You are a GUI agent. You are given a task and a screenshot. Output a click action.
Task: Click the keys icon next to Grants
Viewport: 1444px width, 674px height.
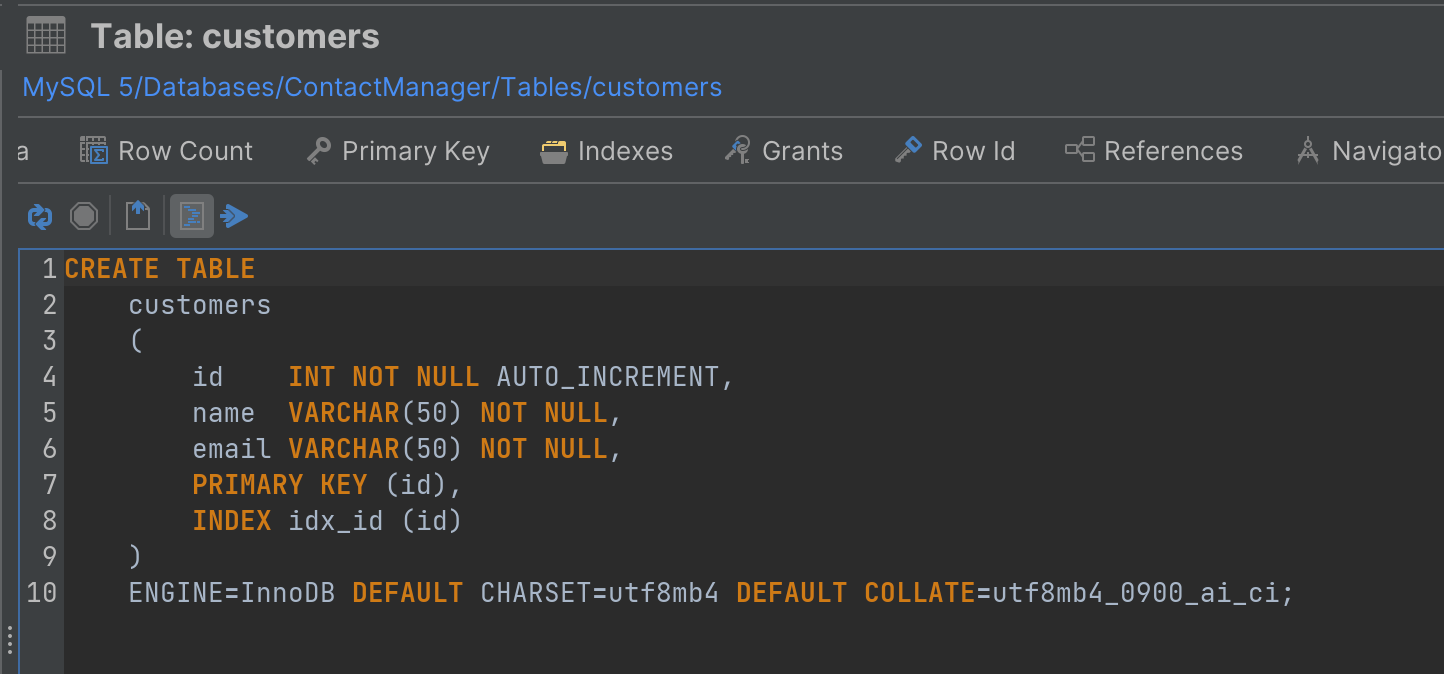(737, 150)
